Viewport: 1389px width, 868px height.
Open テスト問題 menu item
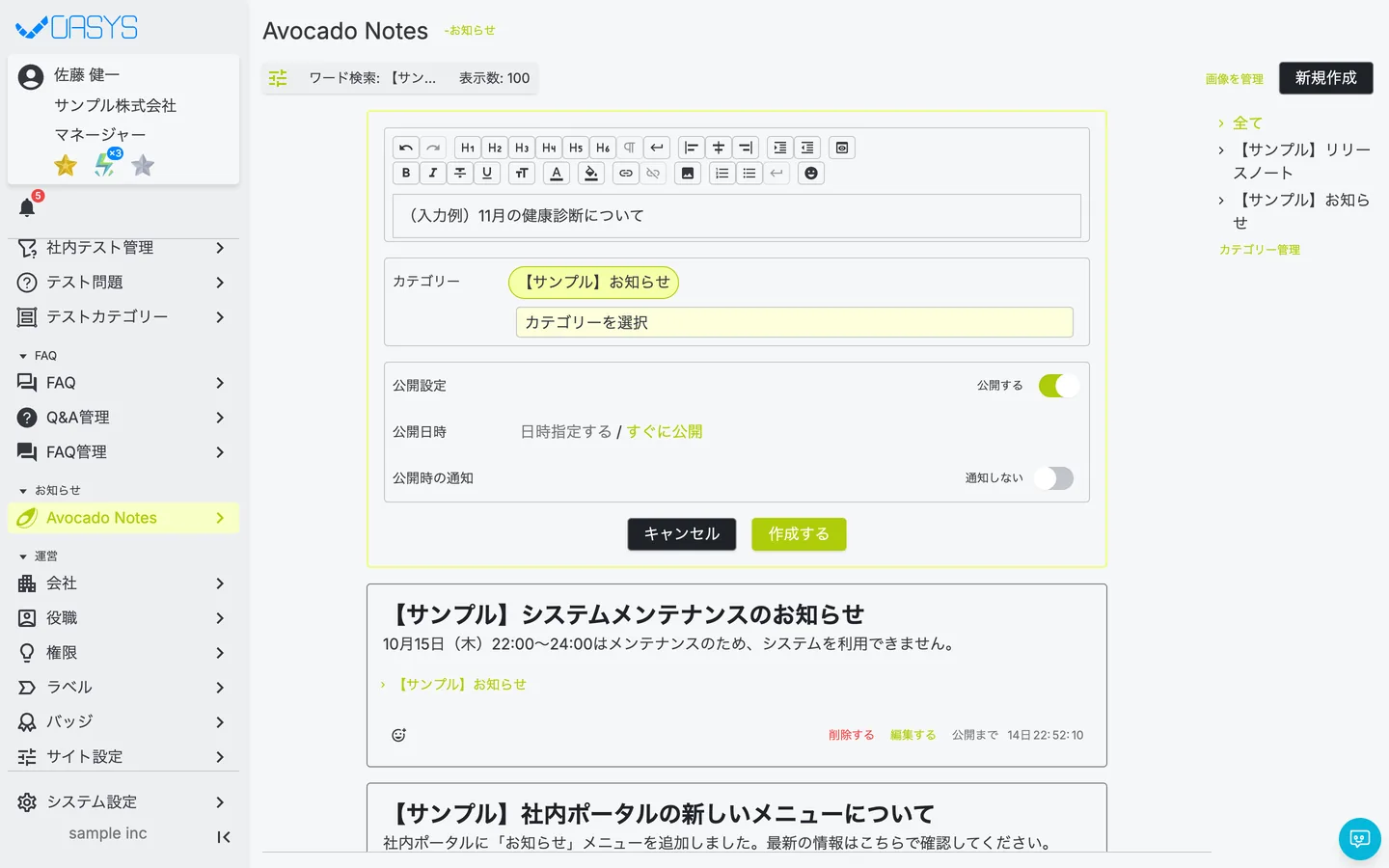tap(123, 283)
